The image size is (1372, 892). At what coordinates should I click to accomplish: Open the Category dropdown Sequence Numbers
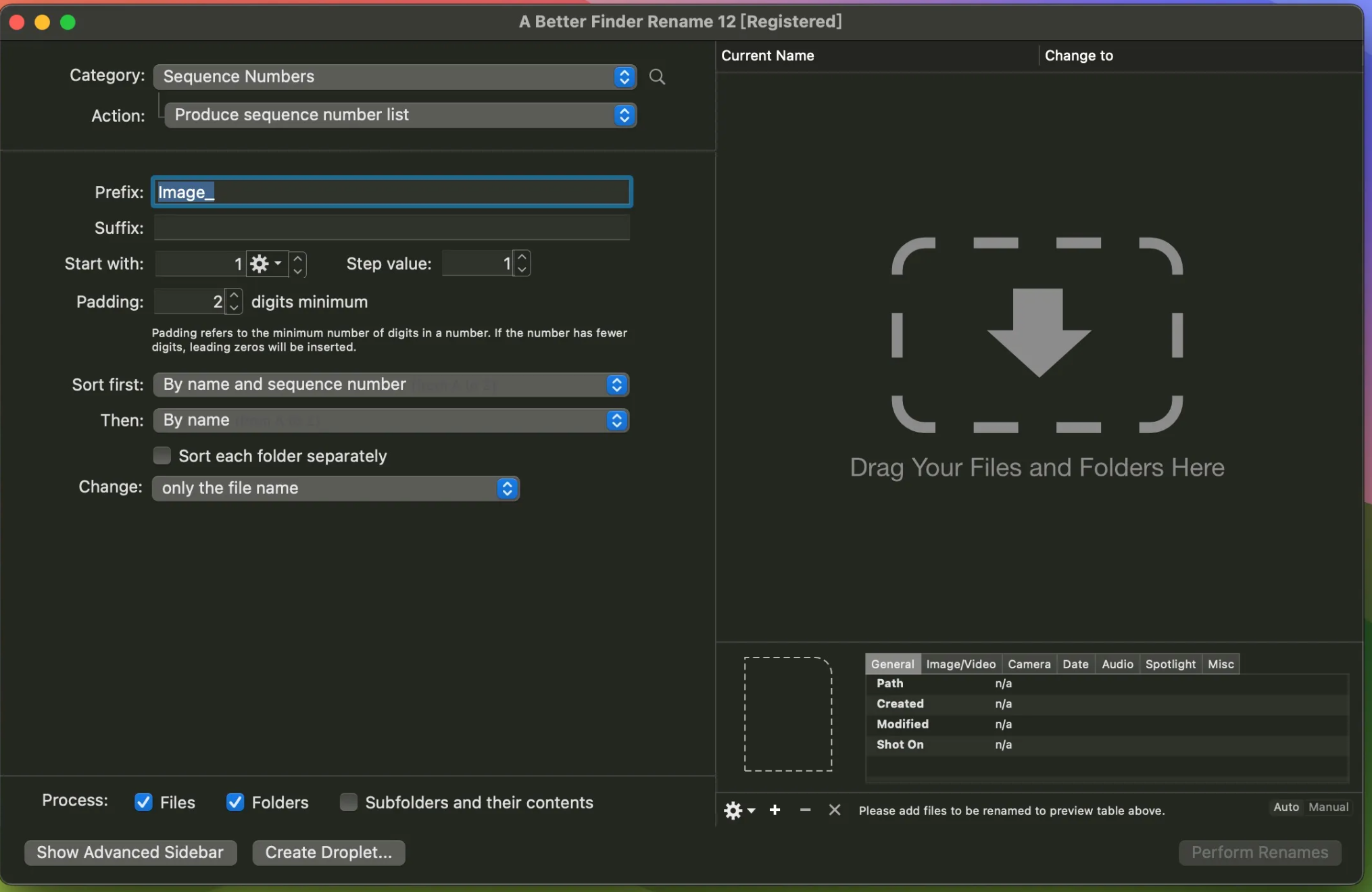pos(395,76)
